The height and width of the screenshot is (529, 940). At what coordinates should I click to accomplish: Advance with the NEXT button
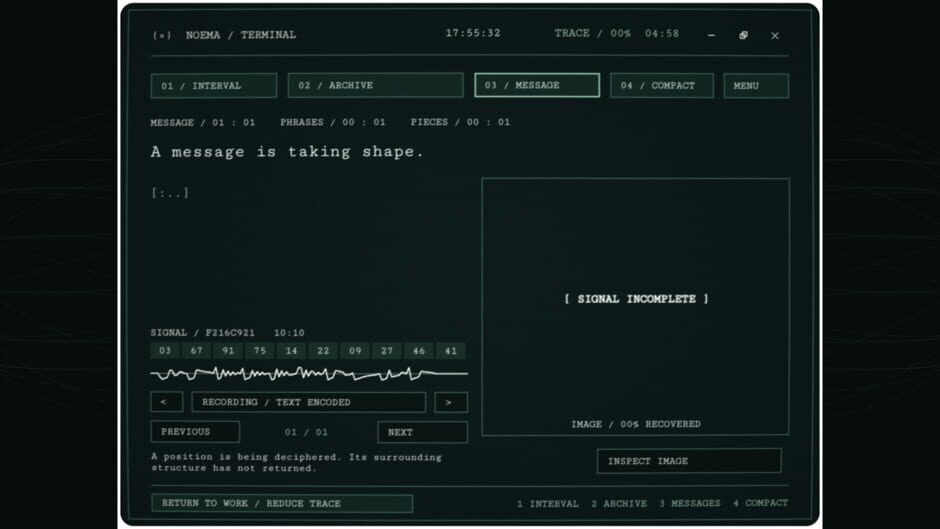422,432
